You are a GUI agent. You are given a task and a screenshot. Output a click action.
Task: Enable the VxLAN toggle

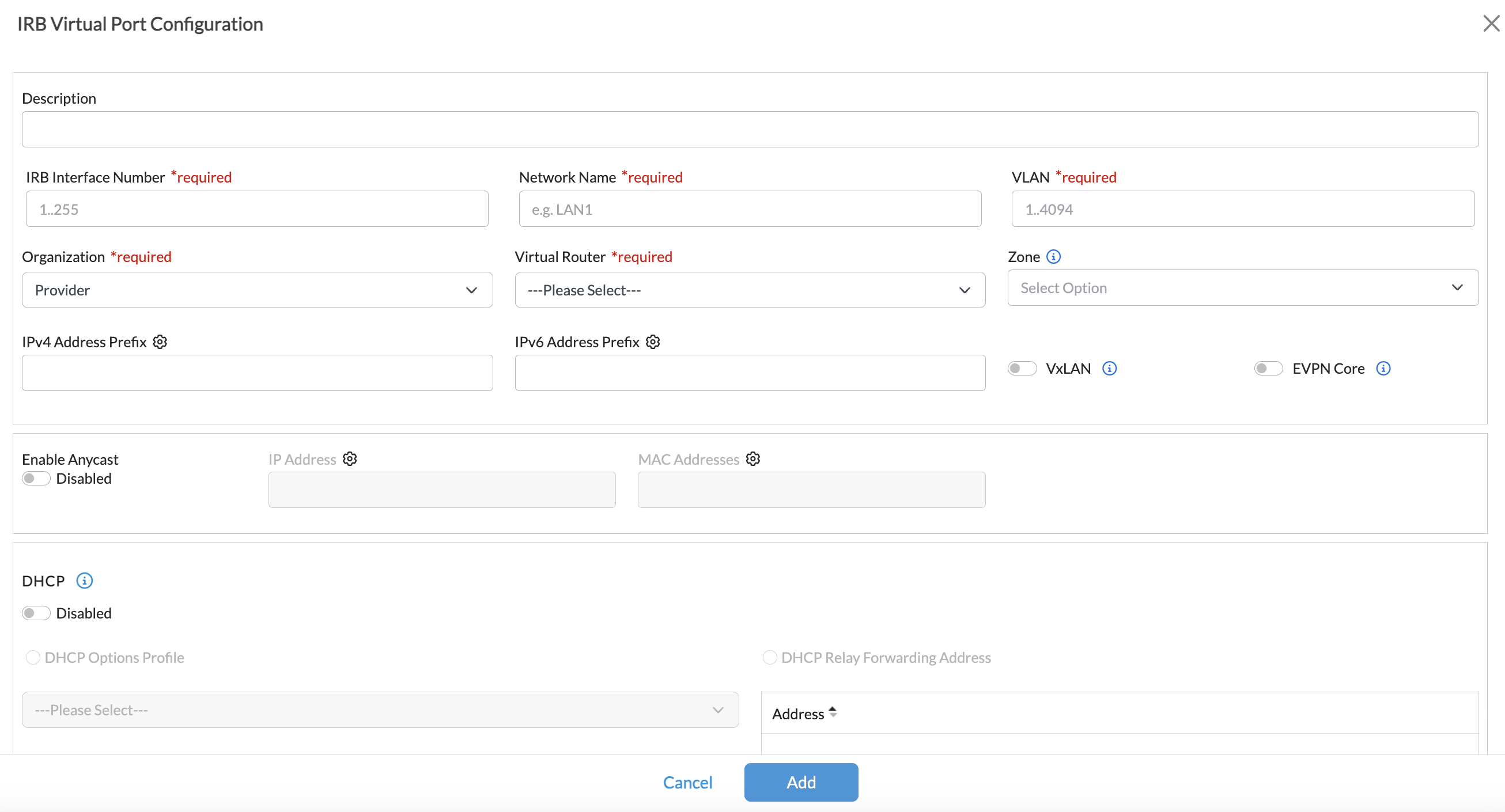tap(1022, 369)
